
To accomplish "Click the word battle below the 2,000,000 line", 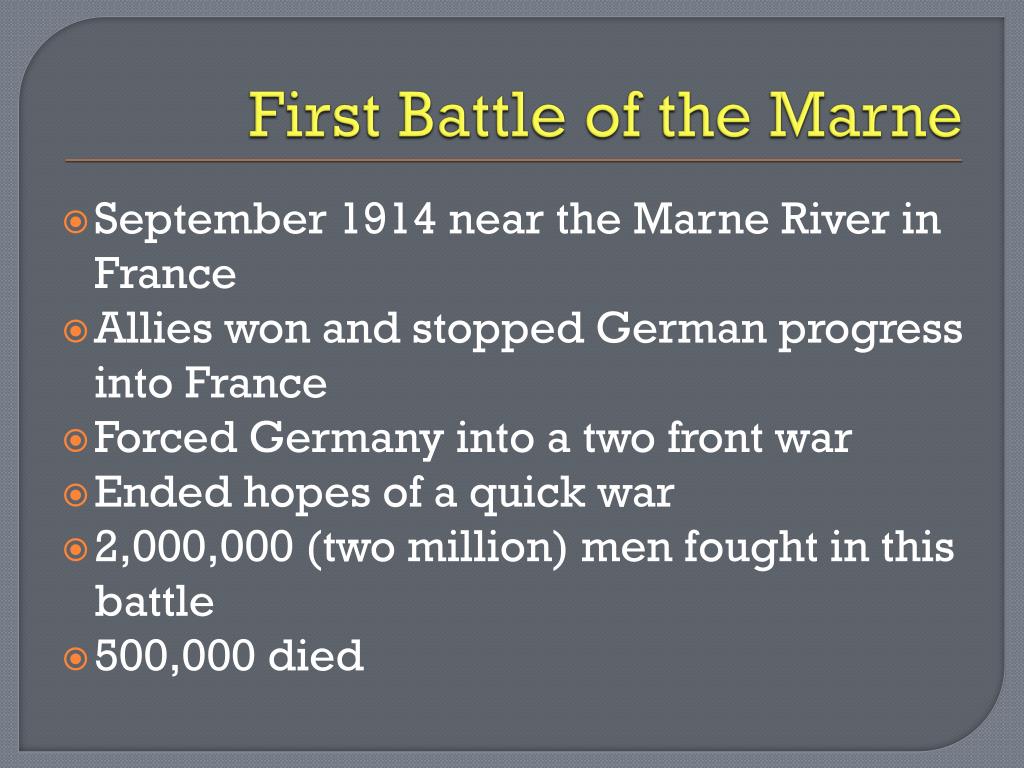I will 154,601.
